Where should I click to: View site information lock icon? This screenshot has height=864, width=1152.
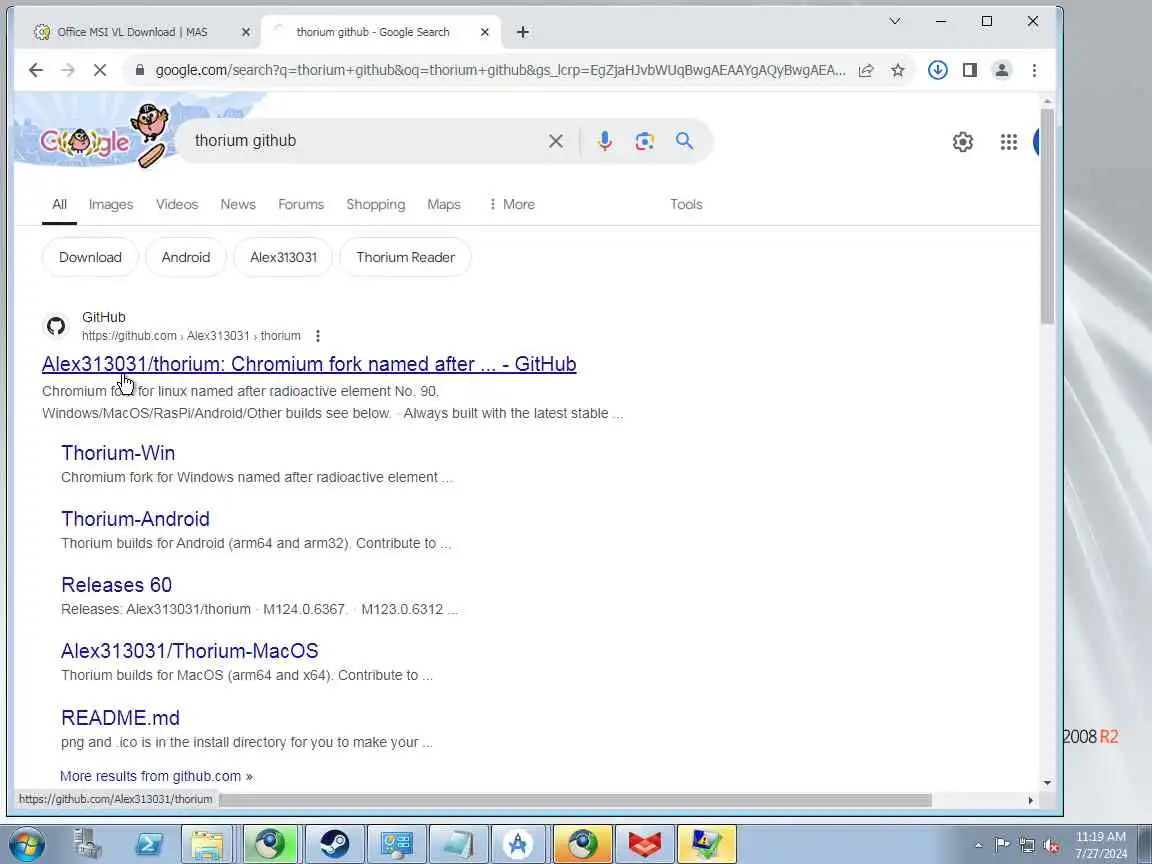tap(139, 71)
